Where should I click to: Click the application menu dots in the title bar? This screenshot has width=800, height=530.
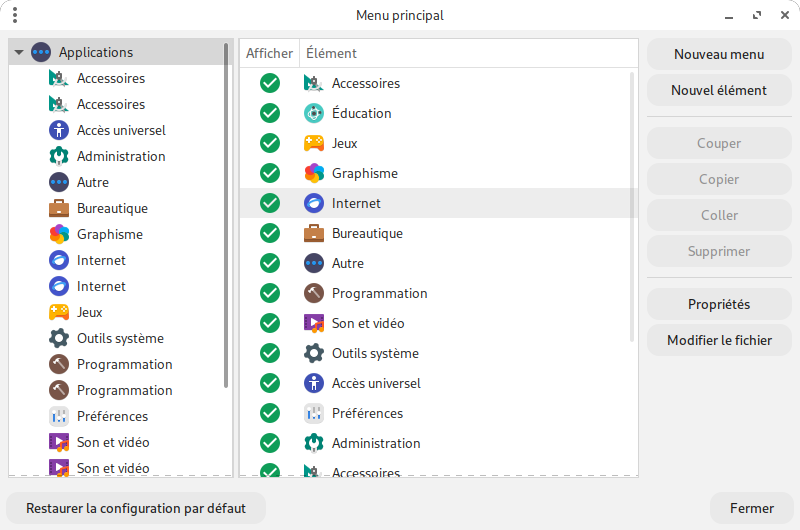(14, 15)
